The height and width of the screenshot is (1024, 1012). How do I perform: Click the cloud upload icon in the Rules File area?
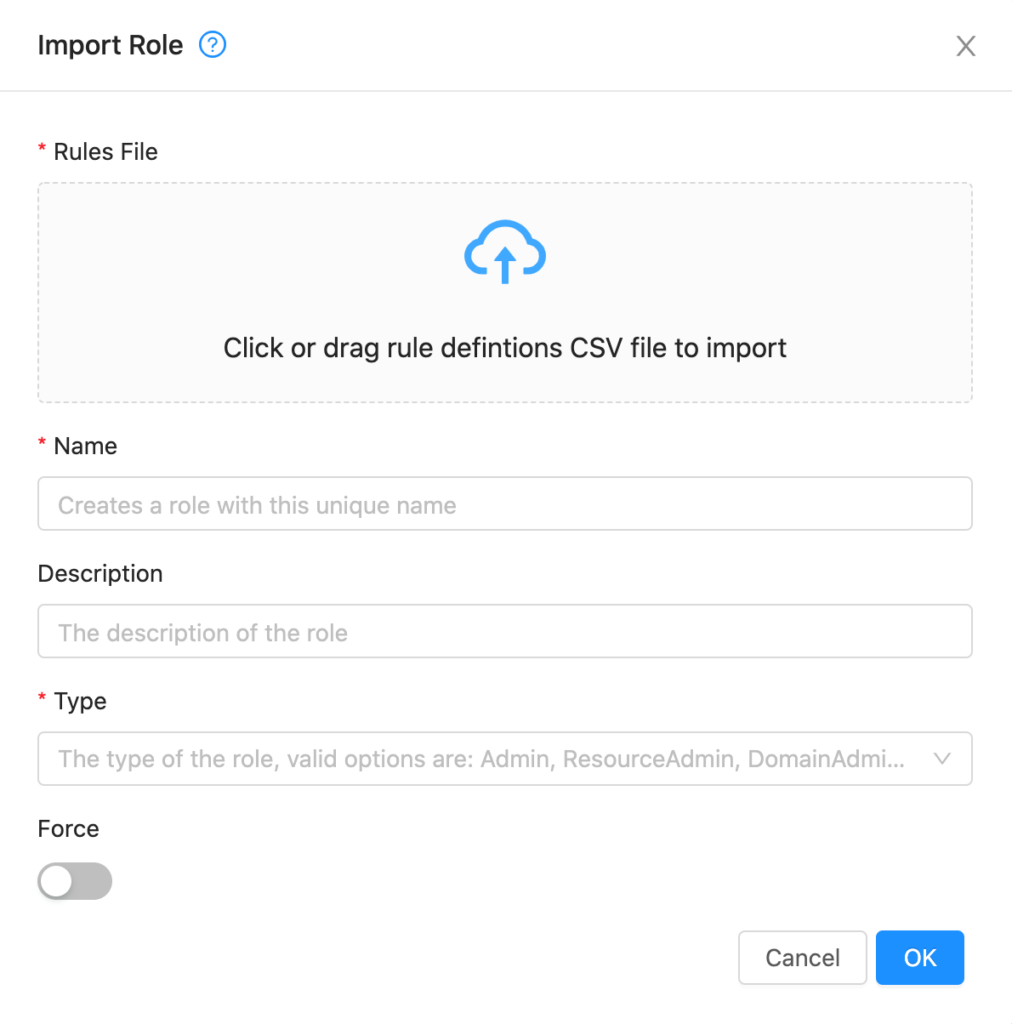pos(504,252)
